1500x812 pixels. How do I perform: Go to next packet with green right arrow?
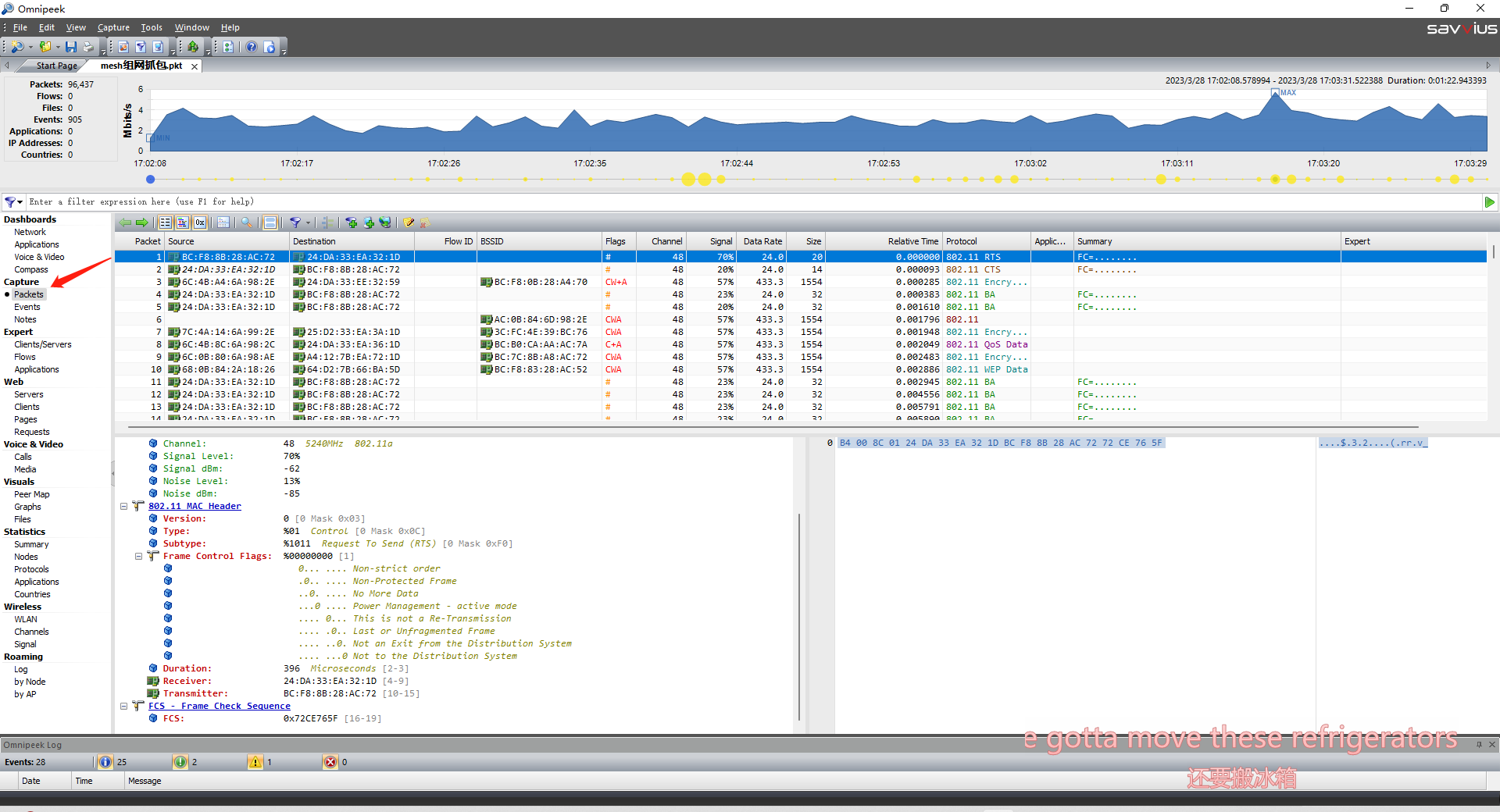141,223
